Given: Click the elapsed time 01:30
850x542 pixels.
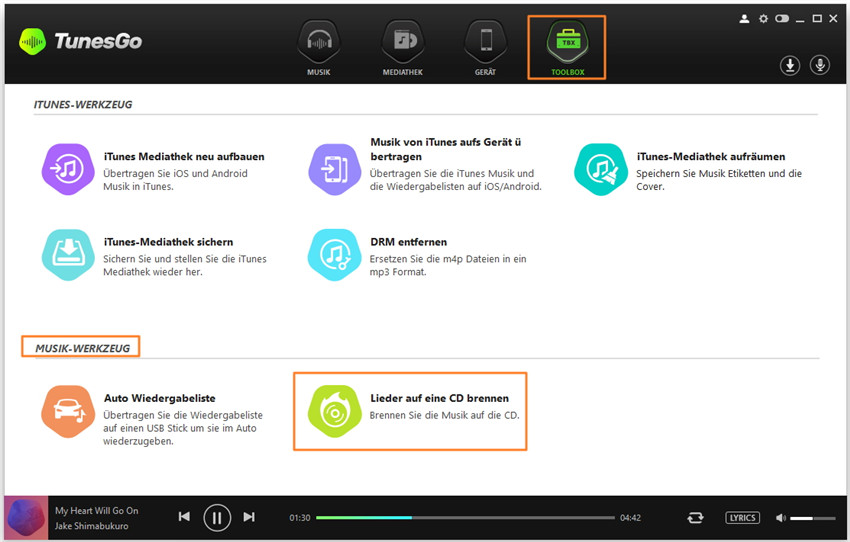Looking at the screenshot, I should point(300,518).
